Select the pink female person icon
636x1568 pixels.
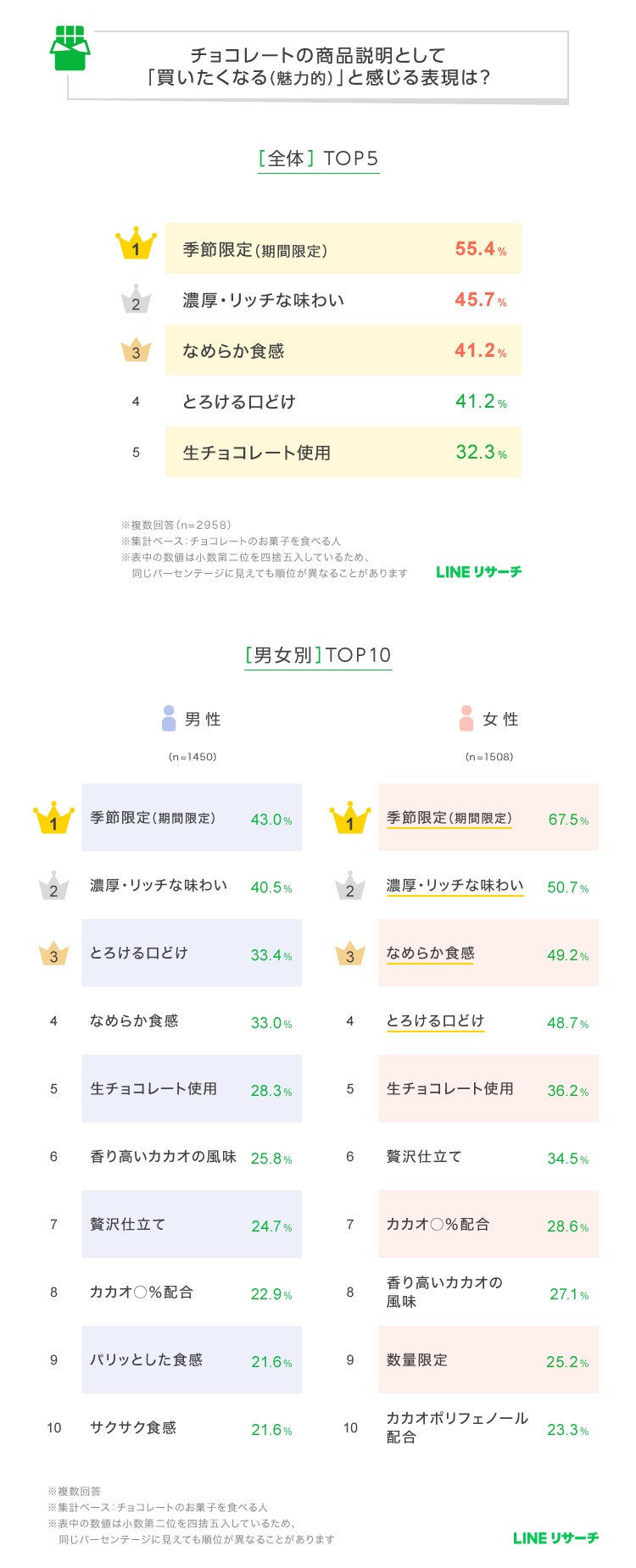point(466,718)
